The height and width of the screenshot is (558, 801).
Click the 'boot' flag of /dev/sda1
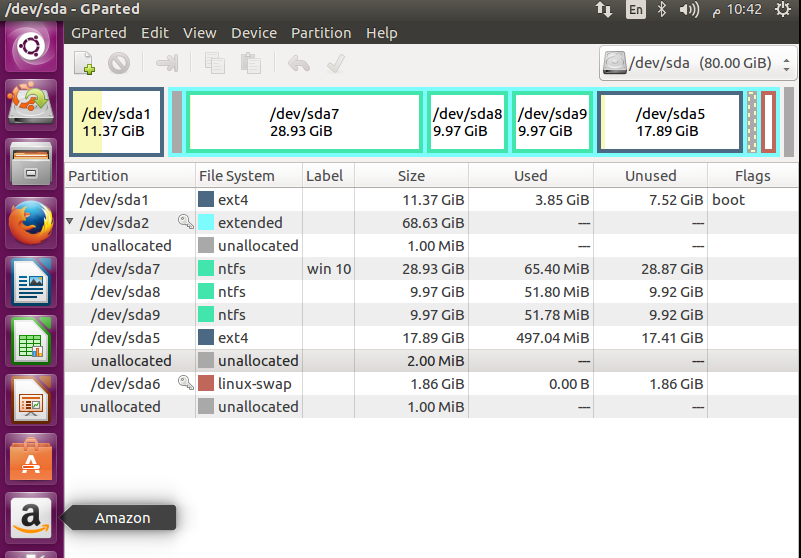click(x=728, y=200)
